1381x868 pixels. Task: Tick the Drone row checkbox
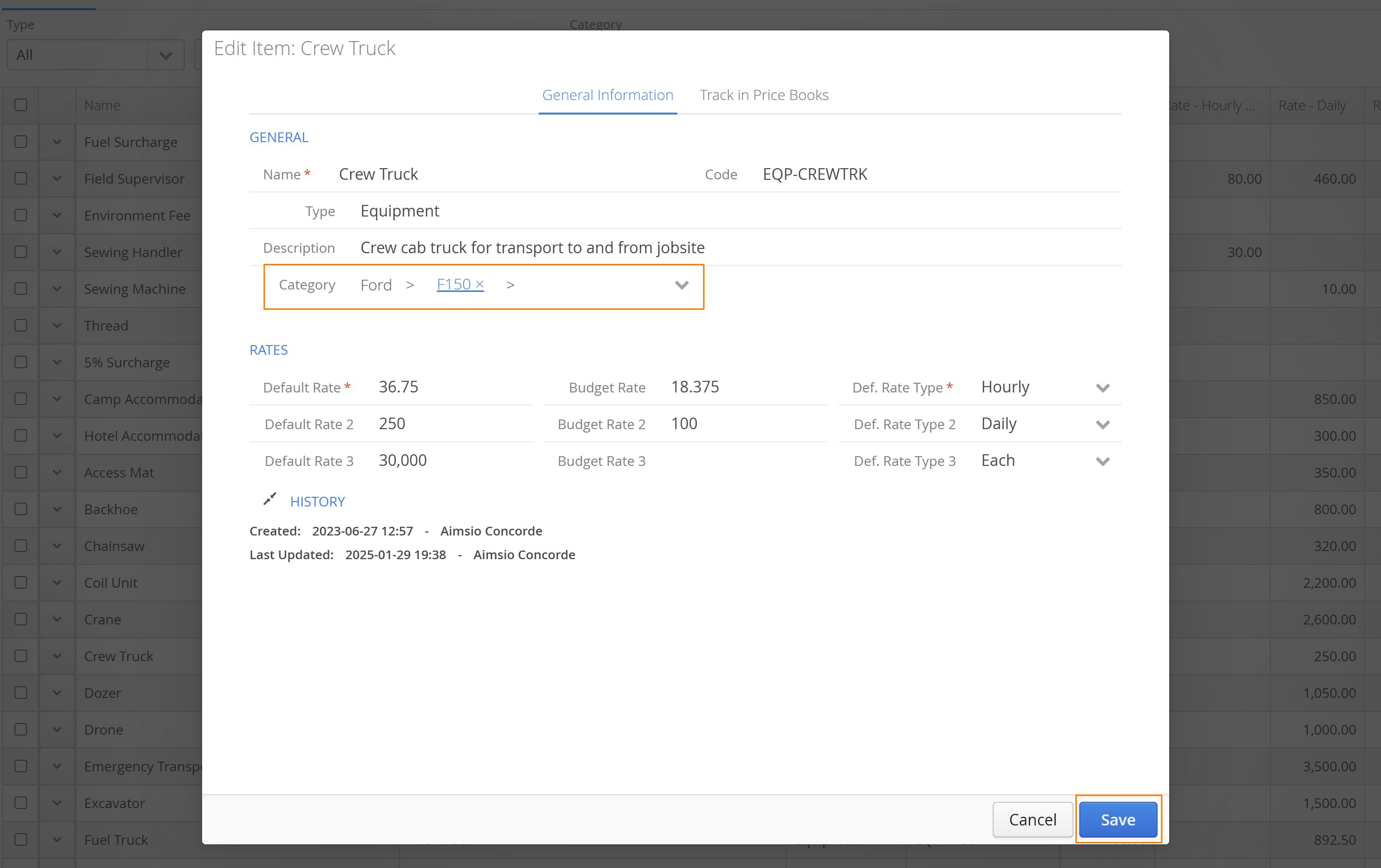[21, 729]
